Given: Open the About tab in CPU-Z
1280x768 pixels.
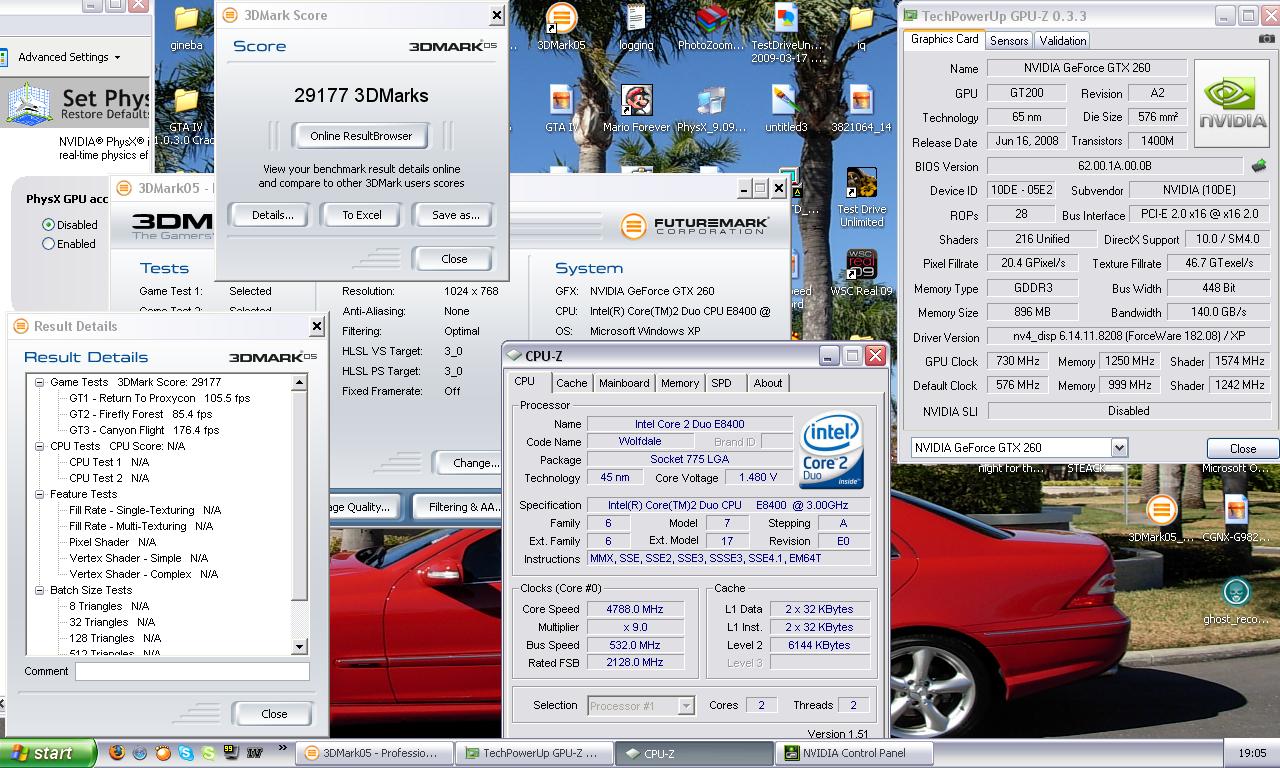Looking at the screenshot, I should pos(768,383).
